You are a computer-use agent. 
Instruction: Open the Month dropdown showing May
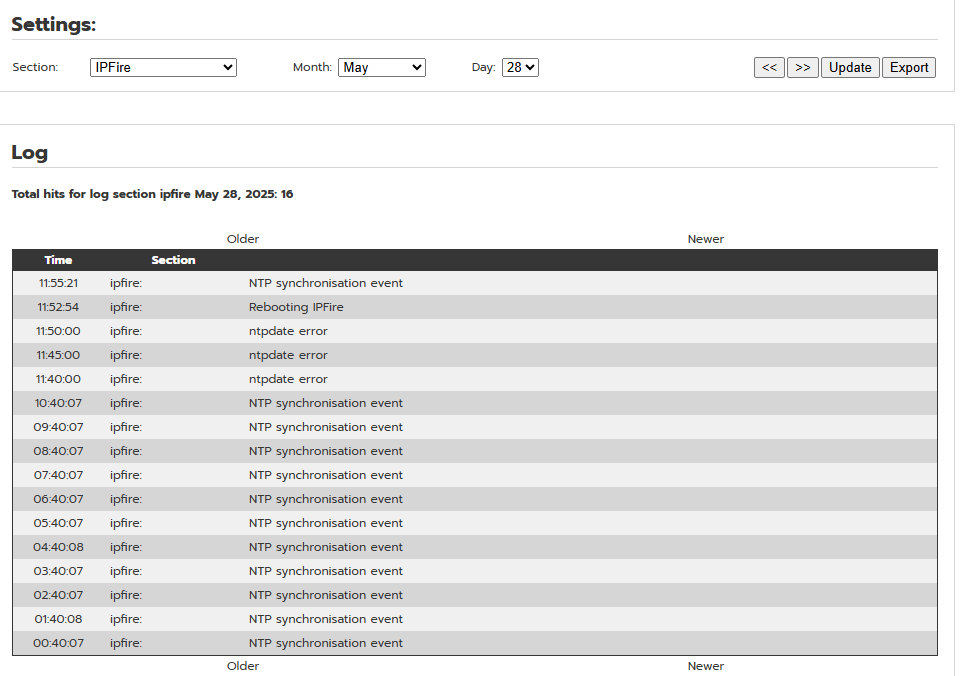[381, 67]
